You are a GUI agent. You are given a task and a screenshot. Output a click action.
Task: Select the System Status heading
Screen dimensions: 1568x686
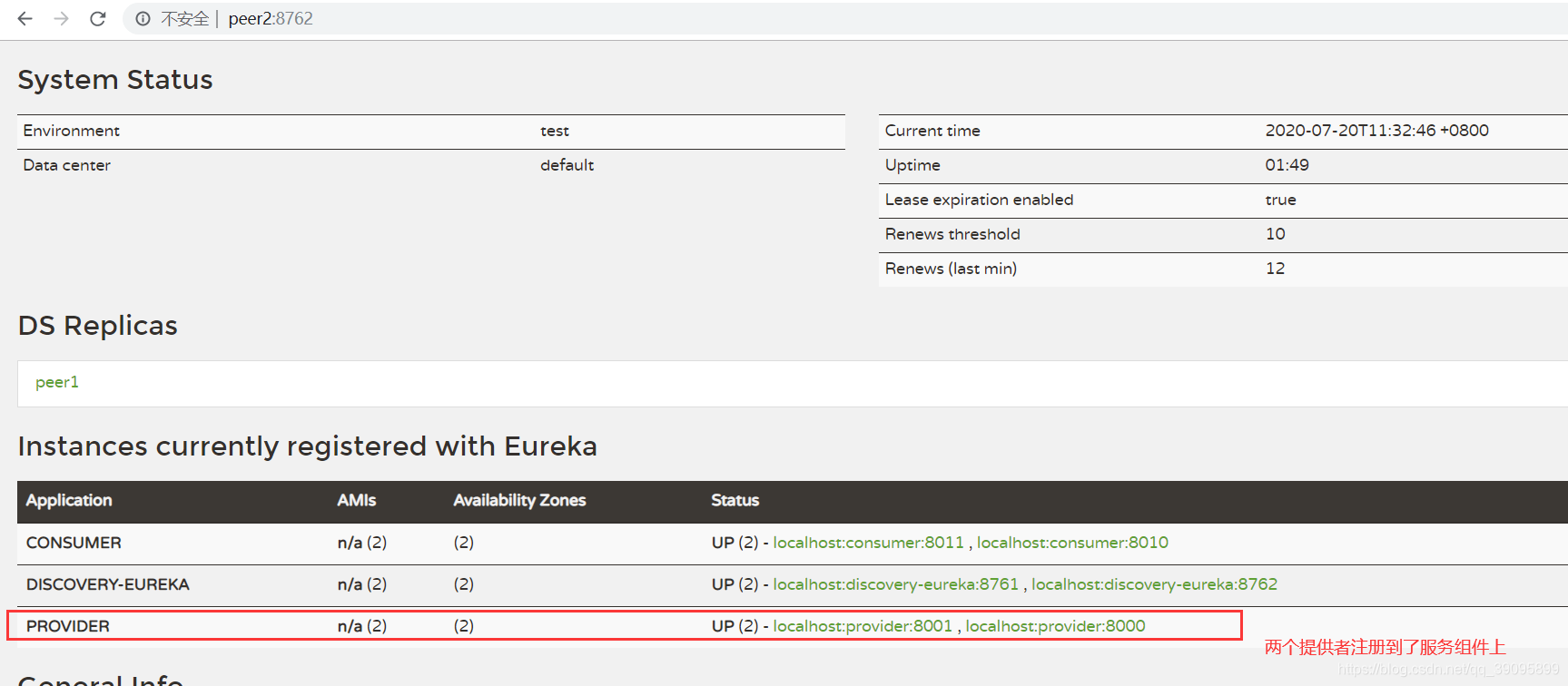115,80
